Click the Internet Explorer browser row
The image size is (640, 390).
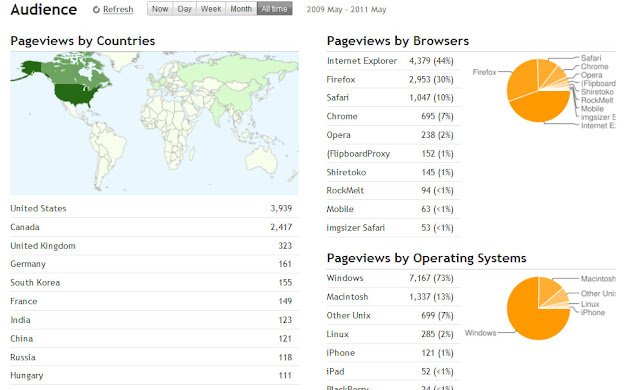click(x=393, y=61)
